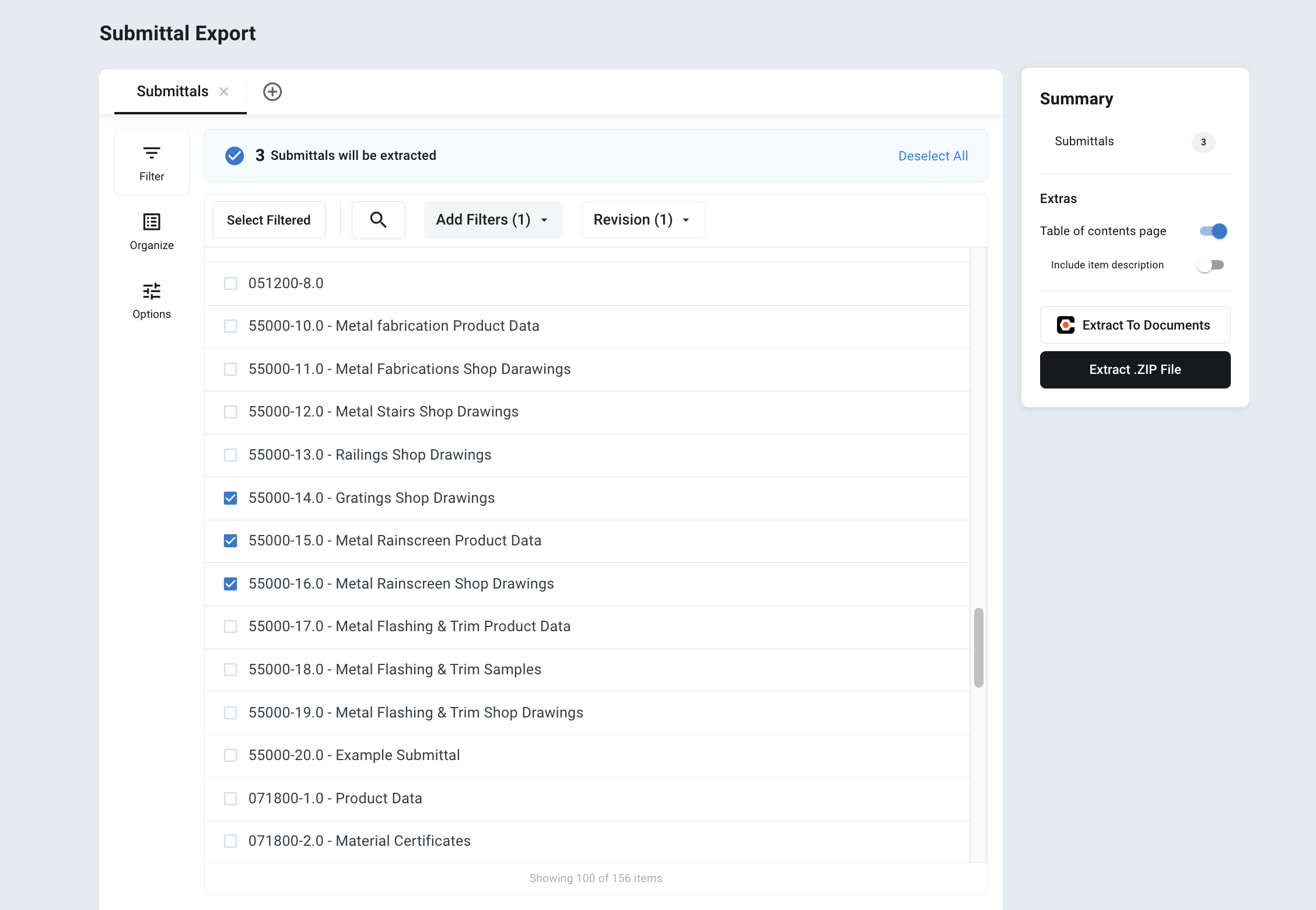This screenshot has width=1316, height=910.
Task: Click the submittal list scrollbar thumb
Action: [978, 647]
